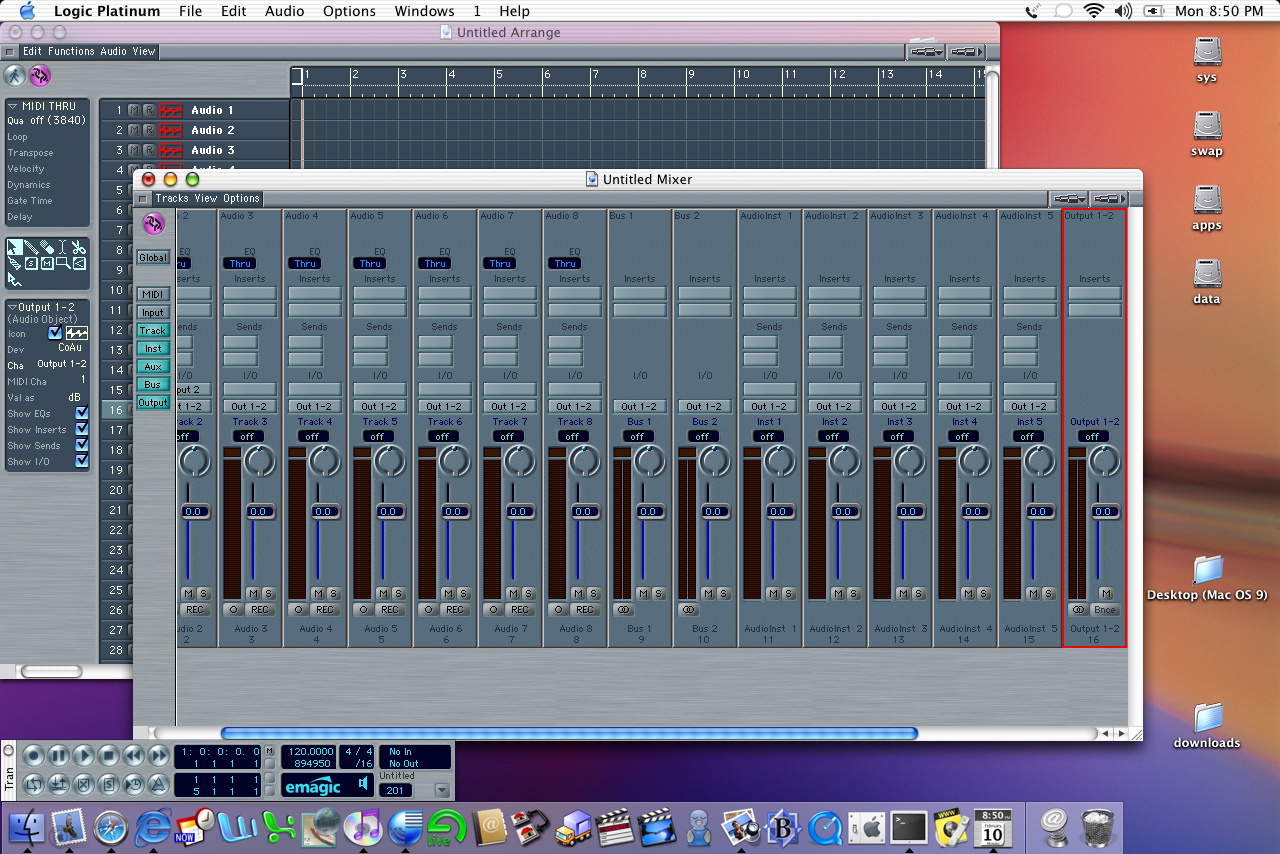
Task: Pick the Magnifying glass zoom tool
Action: 63,263
